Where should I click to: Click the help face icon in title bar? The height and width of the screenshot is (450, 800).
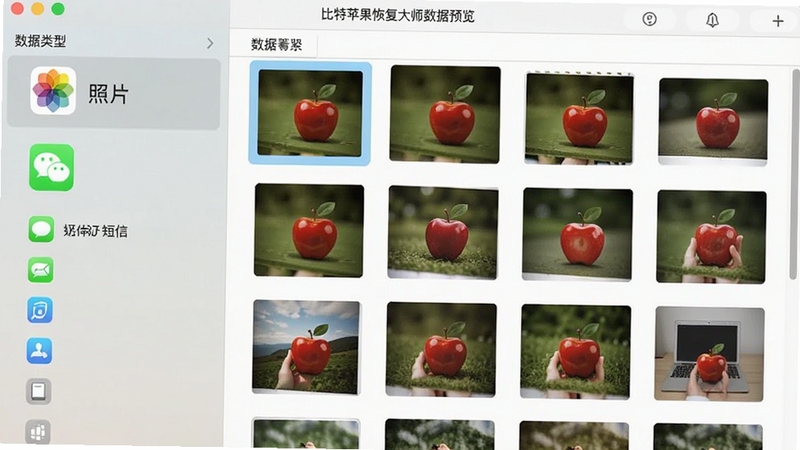649,19
